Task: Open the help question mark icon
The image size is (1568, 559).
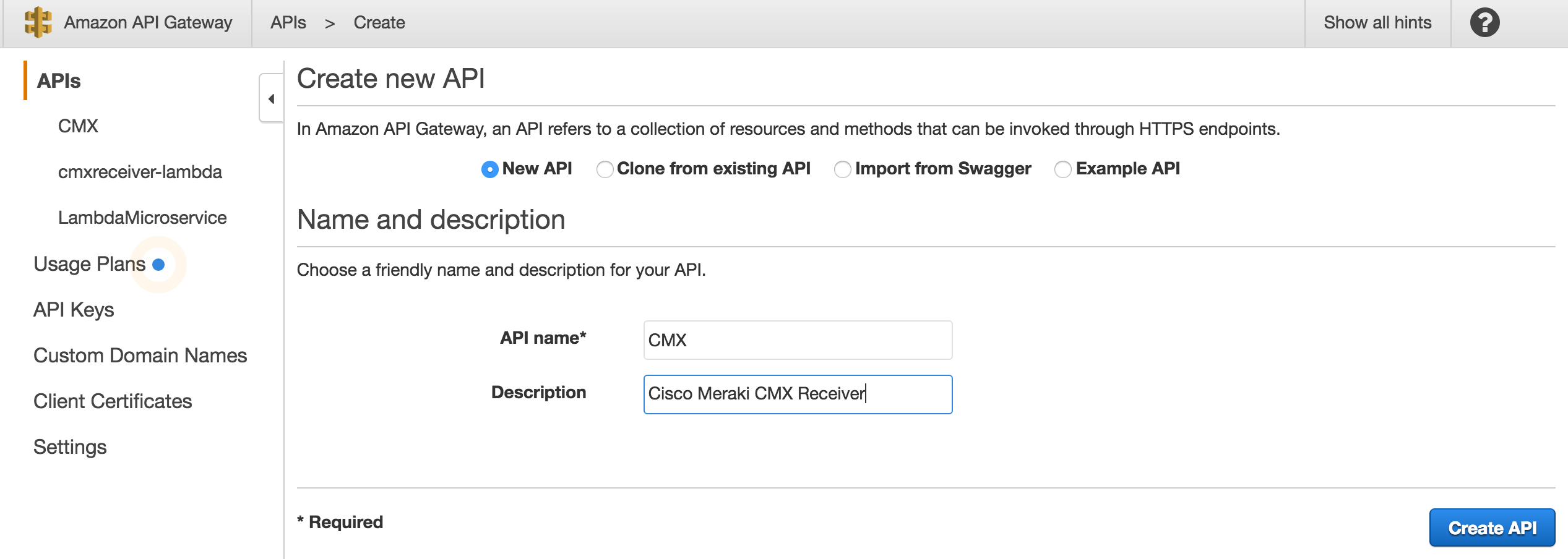Action: click(x=1484, y=23)
